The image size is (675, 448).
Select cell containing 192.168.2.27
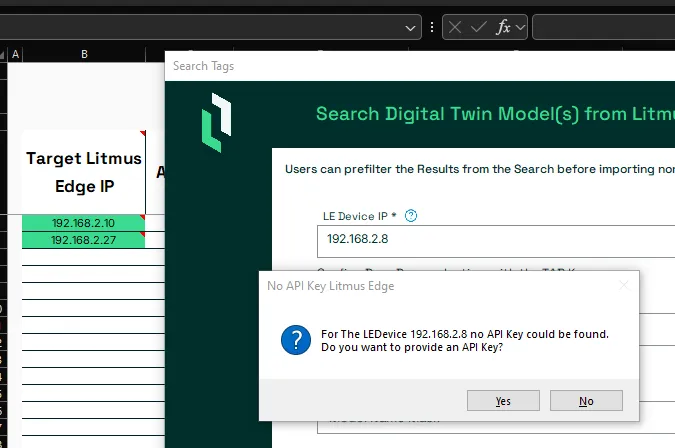pyautogui.click(x=84, y=240)
